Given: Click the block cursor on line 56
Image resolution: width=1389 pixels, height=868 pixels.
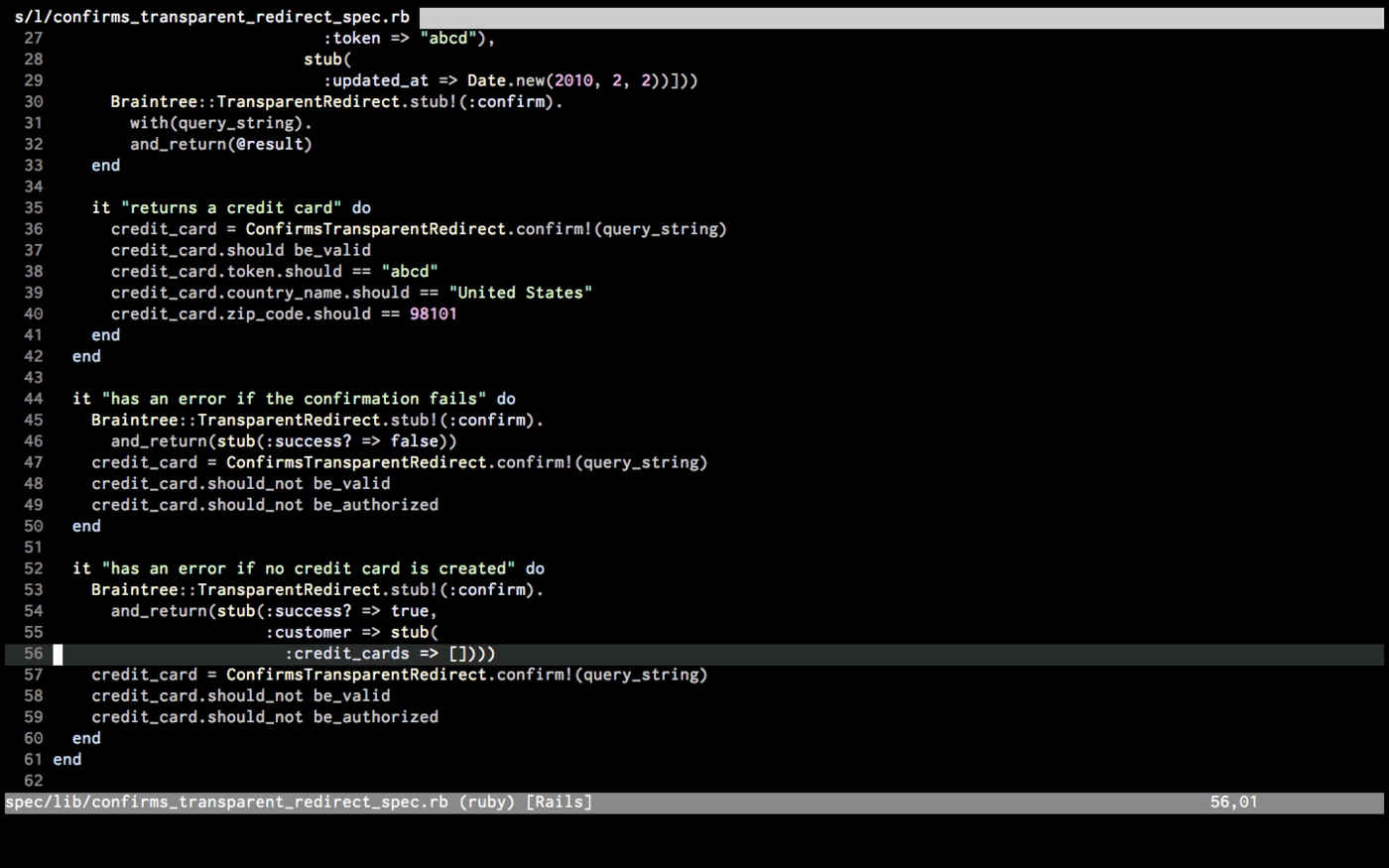Looking at the screenshot, I should point(58,654).
